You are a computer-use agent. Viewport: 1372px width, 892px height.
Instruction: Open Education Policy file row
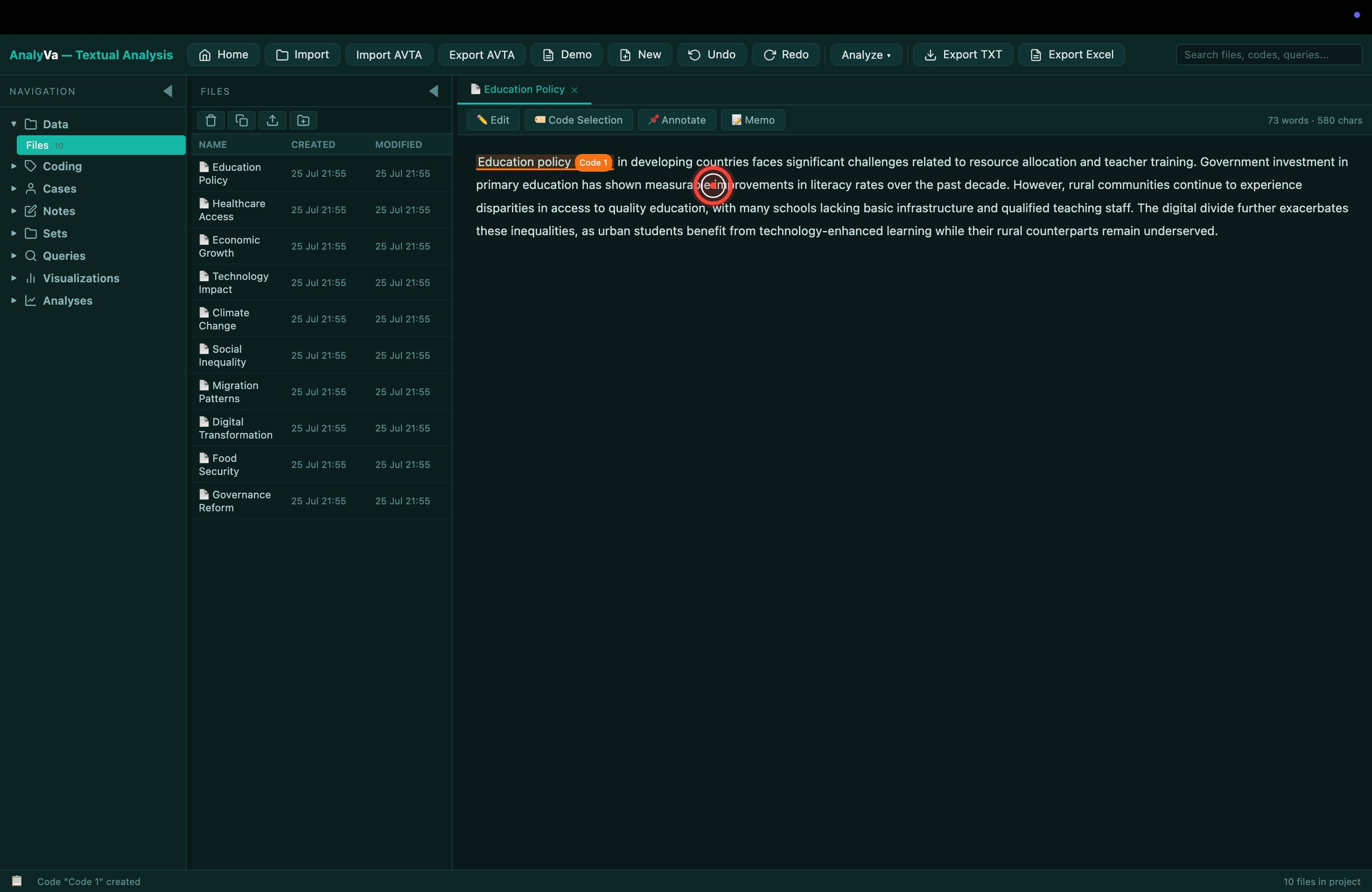click(x=322, y=174)
